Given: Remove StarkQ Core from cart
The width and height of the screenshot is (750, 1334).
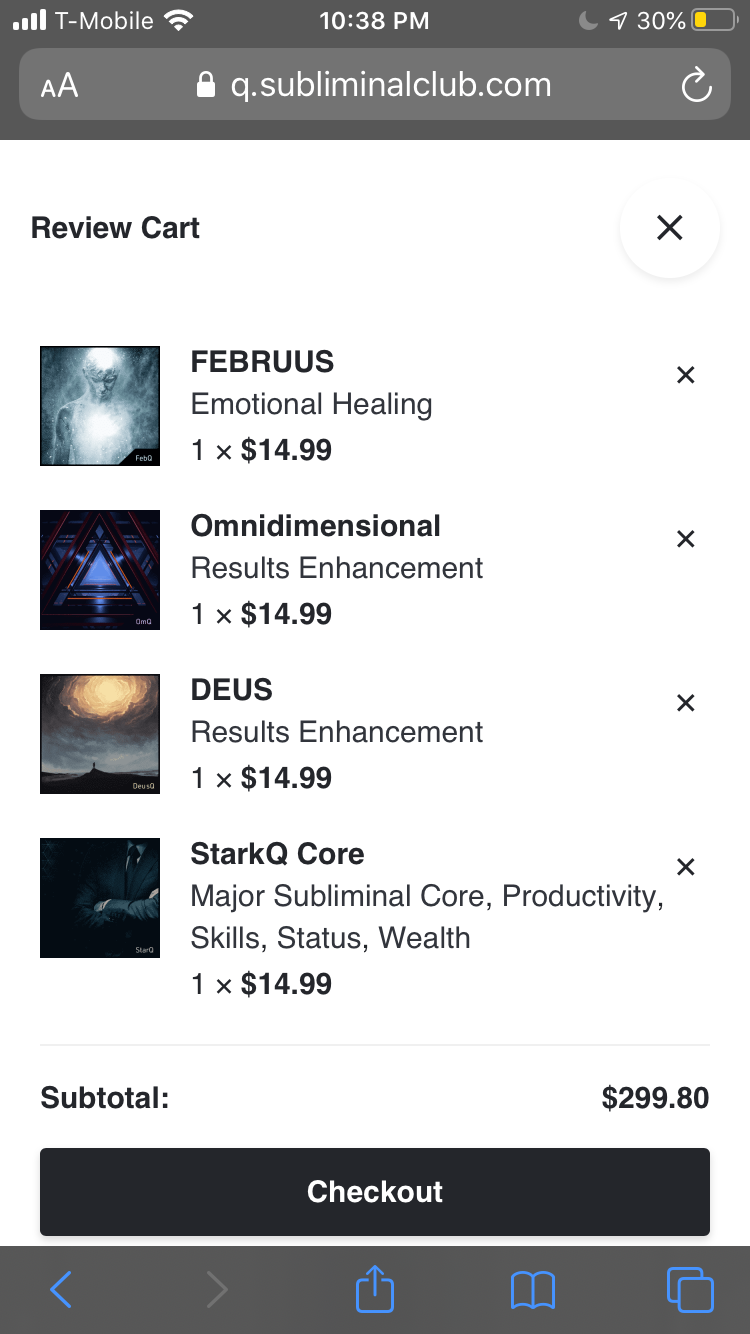Looking at the screenshot, I should point(685,867).
